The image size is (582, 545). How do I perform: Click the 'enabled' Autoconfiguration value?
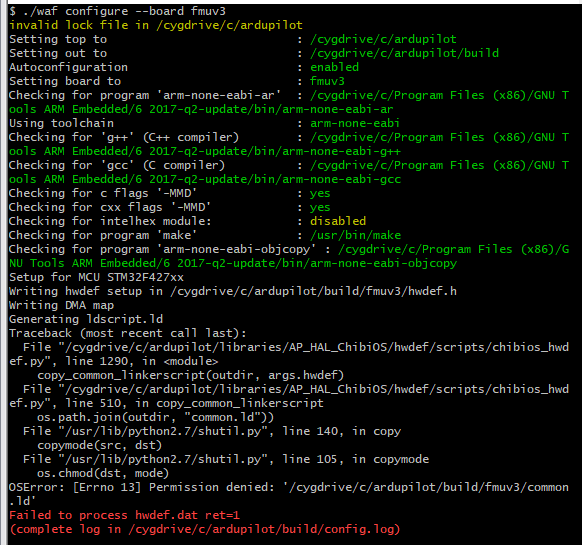tap(334, 67)
